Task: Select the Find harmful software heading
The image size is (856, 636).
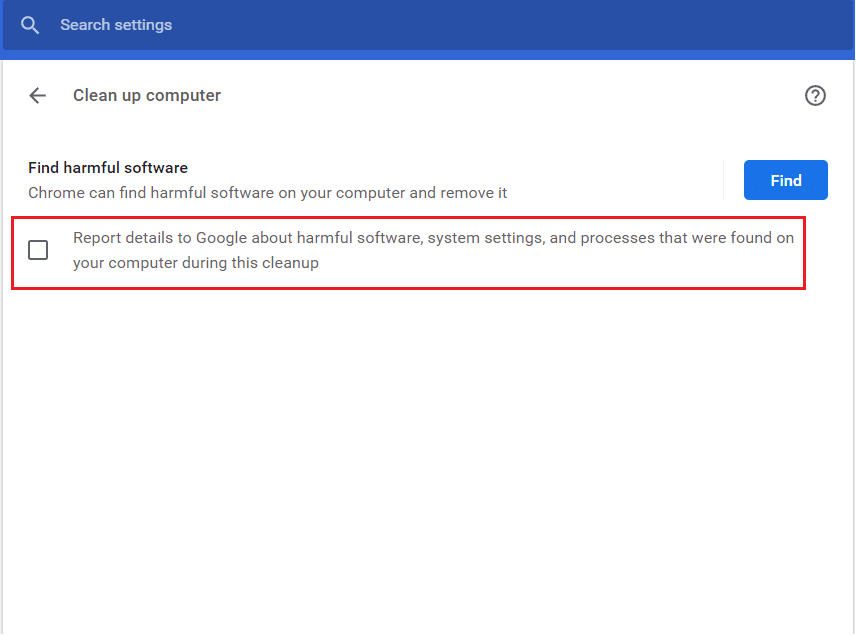Action: 108,168
